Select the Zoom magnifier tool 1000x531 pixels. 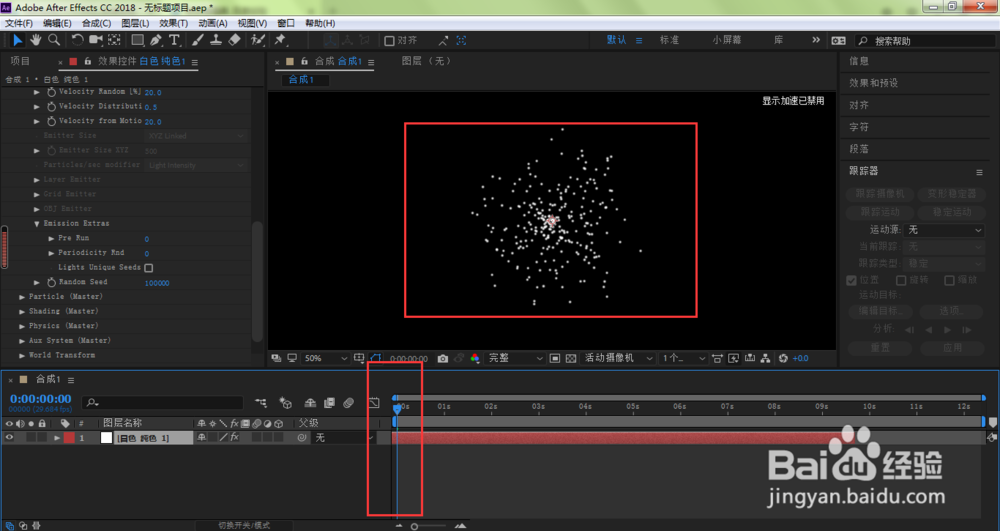(x=54, y=40)
